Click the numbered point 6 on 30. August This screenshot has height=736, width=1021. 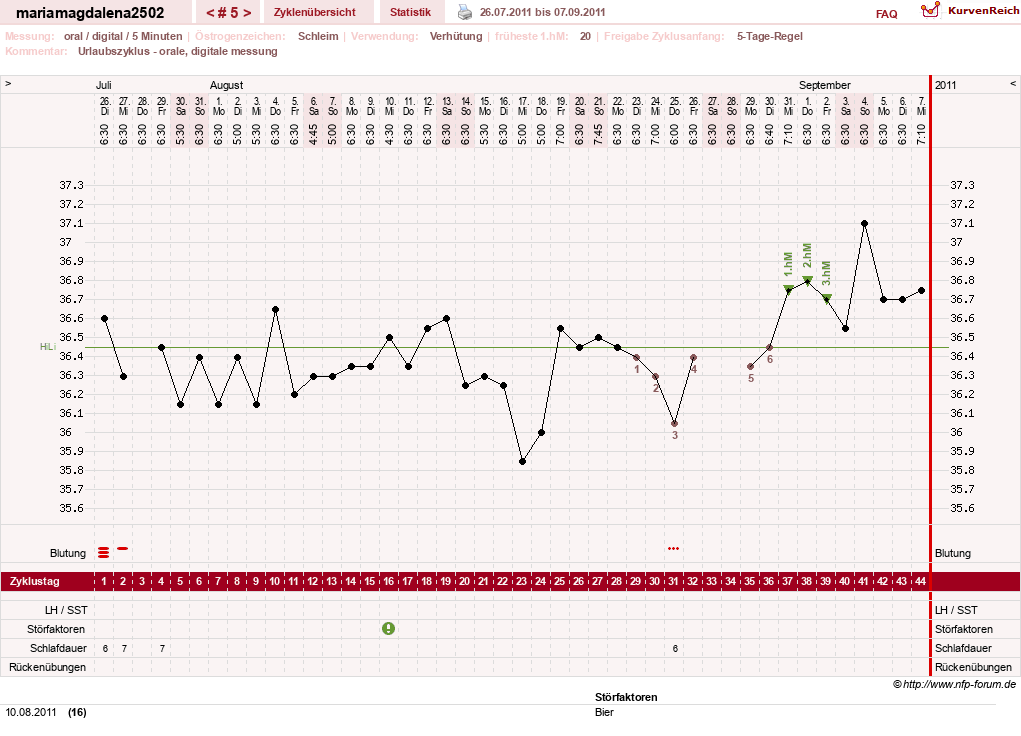(x=770, y=347)
